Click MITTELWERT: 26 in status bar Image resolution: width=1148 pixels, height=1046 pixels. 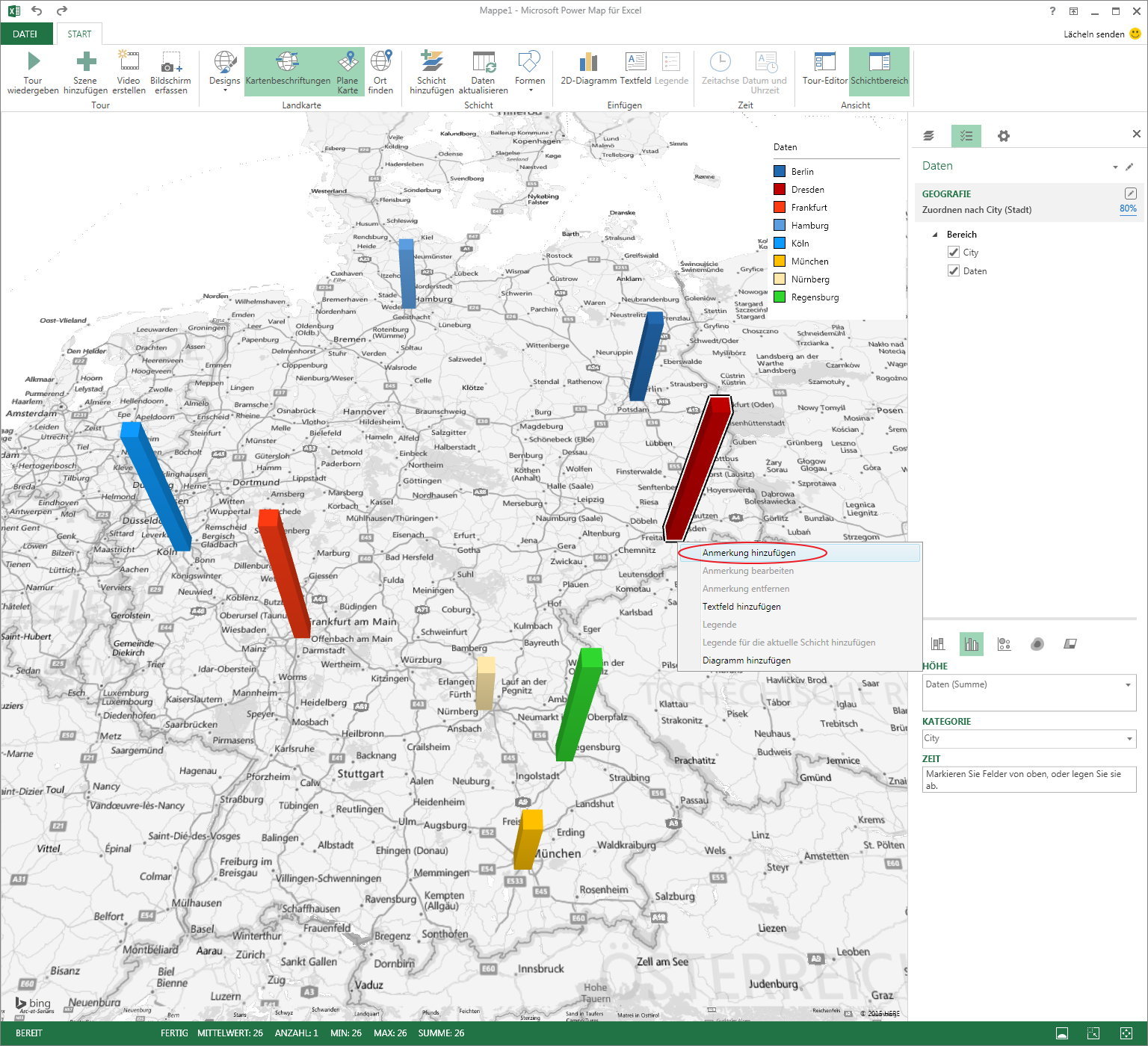(230, 1033)
